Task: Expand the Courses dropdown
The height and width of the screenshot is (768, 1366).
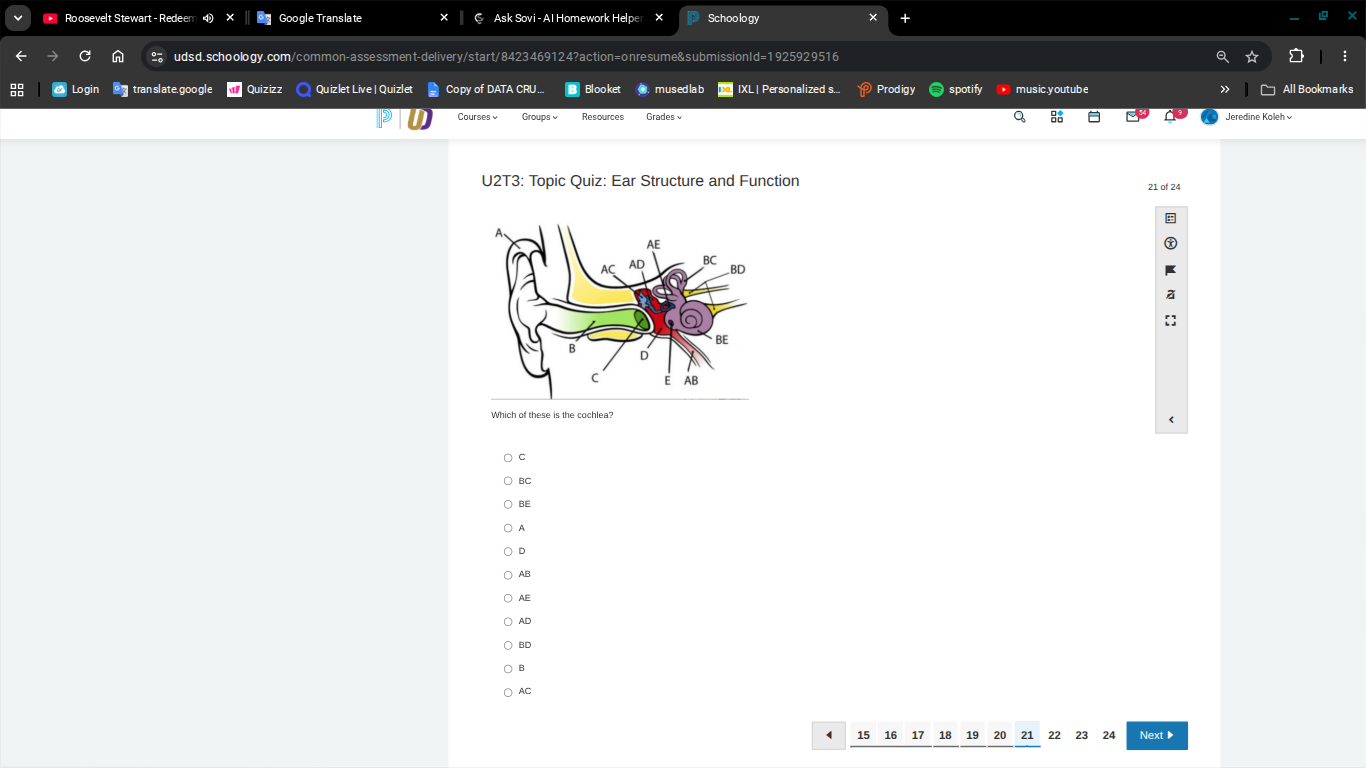Action: pos(477,117)
